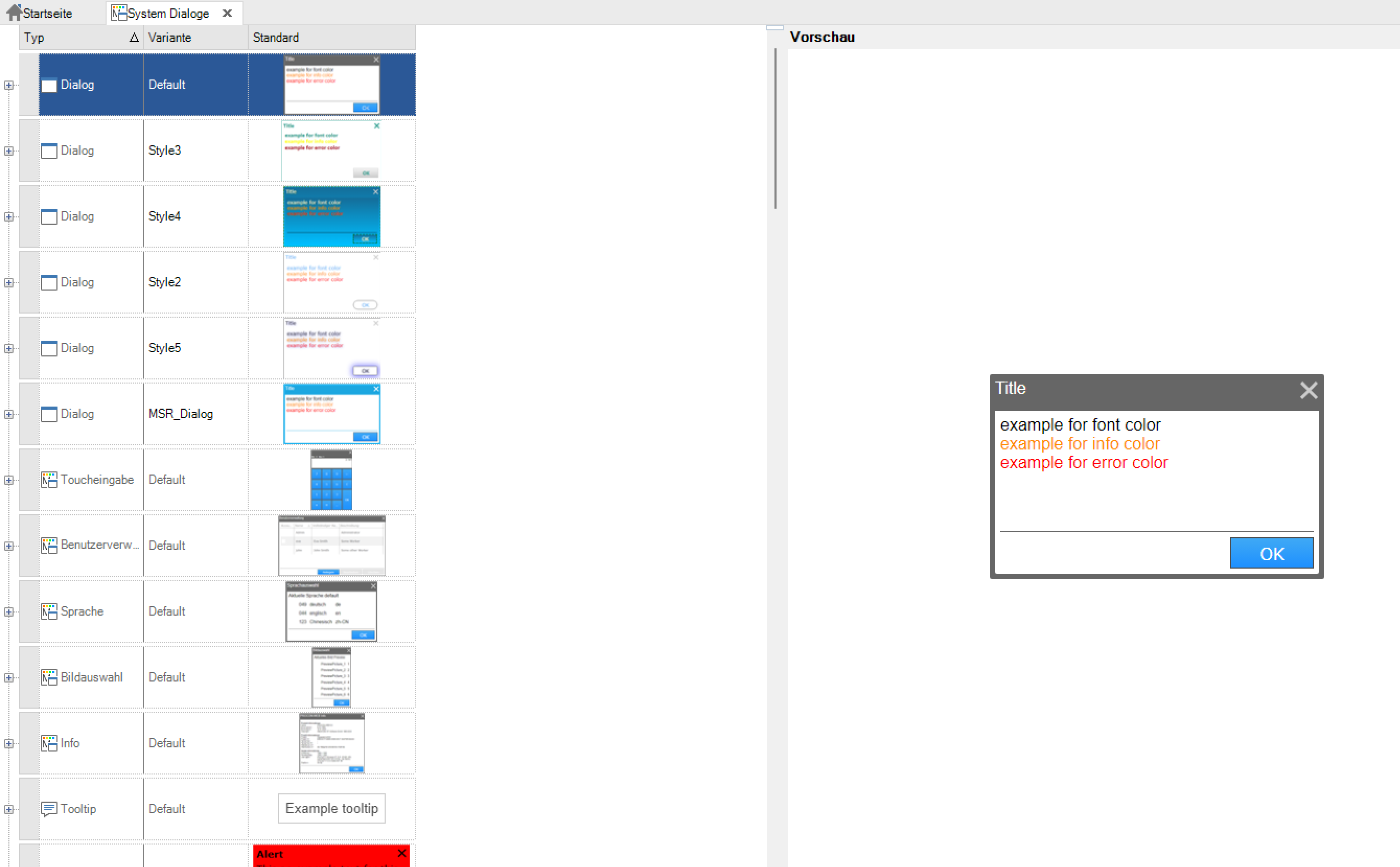The image size is (1400, 867).
Task: Expand the Dialog Style2 row
Action: (x=8, y=283)
